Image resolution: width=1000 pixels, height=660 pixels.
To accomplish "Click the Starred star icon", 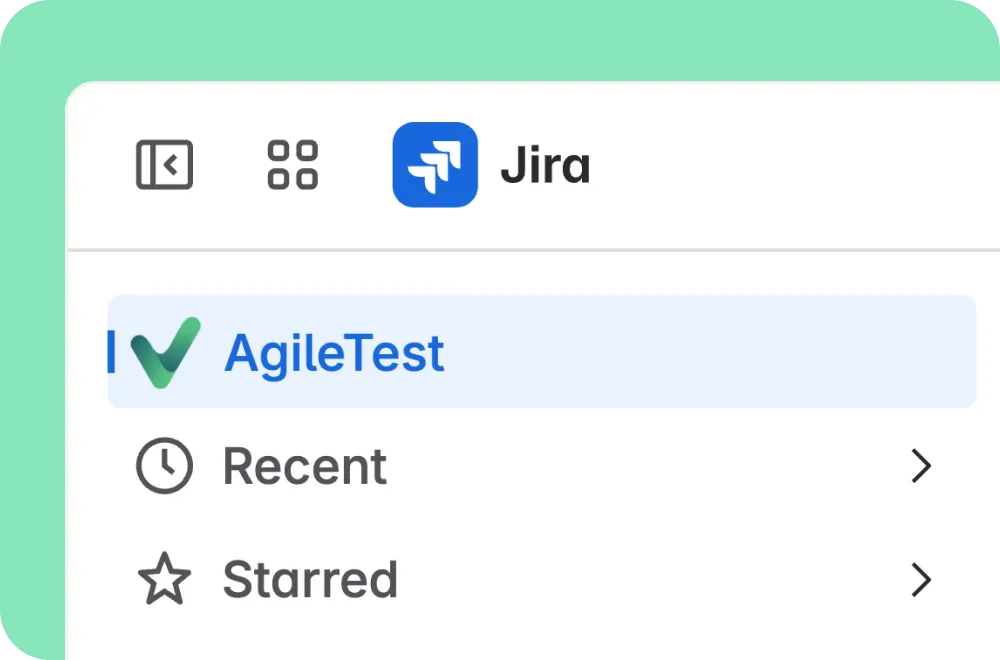I will [x=165, y=579].
